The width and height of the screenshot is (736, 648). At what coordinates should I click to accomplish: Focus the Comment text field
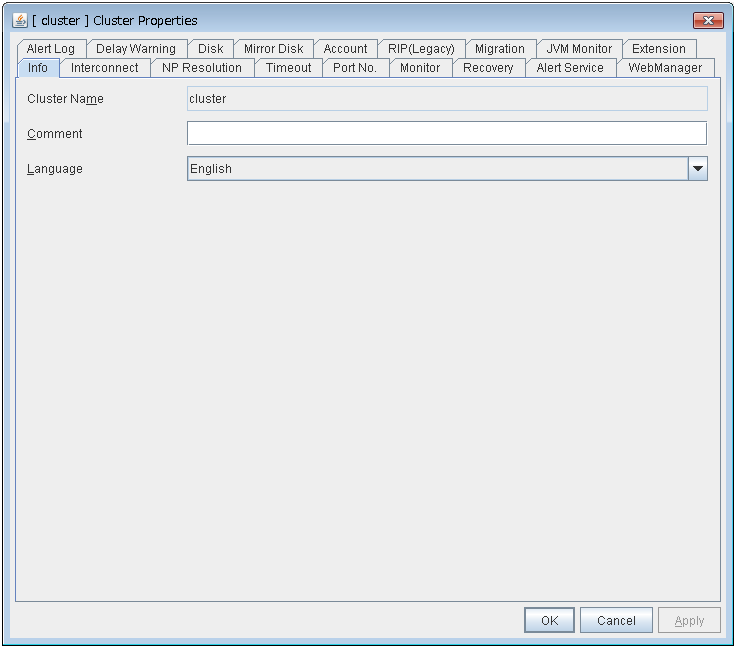point(447,133)
